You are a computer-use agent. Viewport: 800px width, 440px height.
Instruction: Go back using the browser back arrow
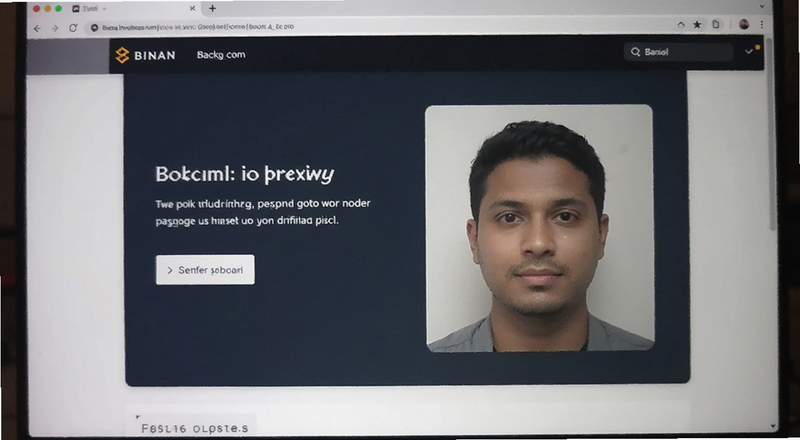point(37,28)
